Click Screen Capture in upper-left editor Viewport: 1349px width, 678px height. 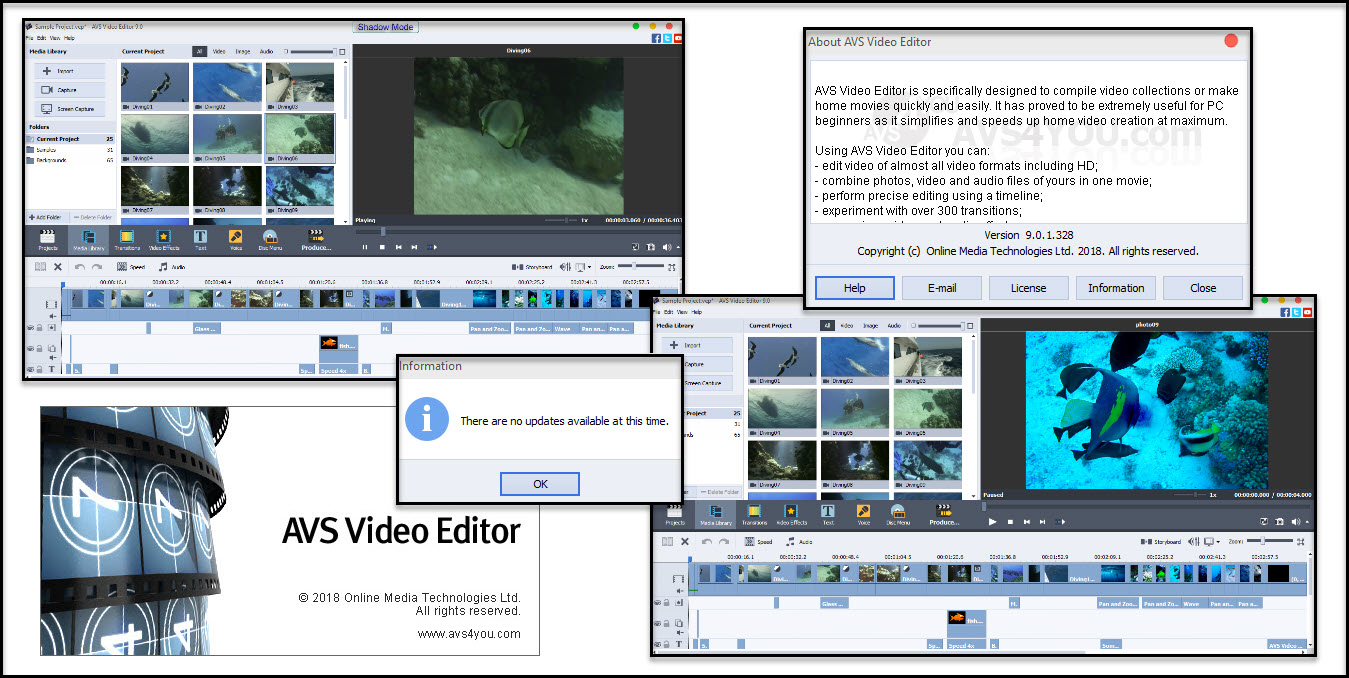point(69,109)
